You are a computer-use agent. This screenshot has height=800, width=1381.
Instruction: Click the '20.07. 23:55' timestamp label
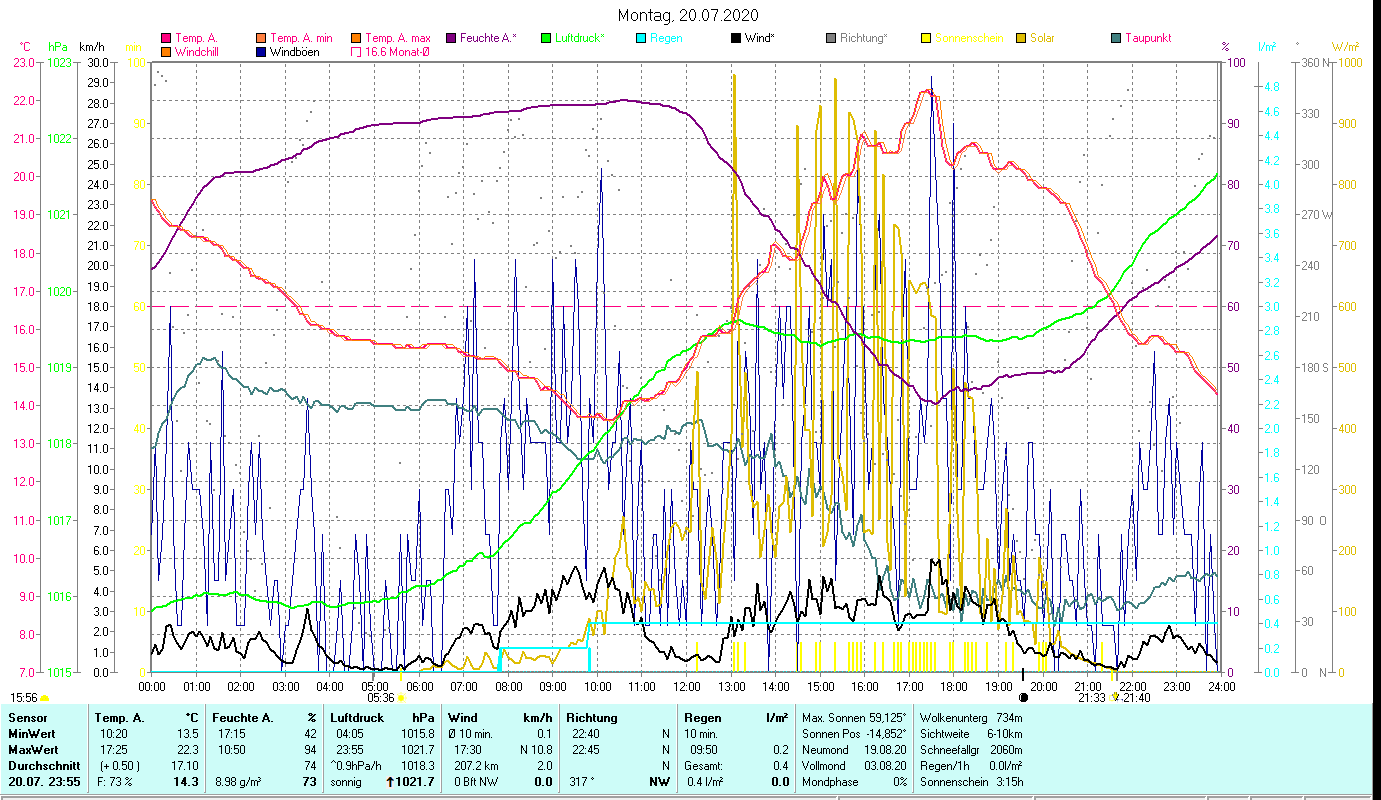point(44,782)
